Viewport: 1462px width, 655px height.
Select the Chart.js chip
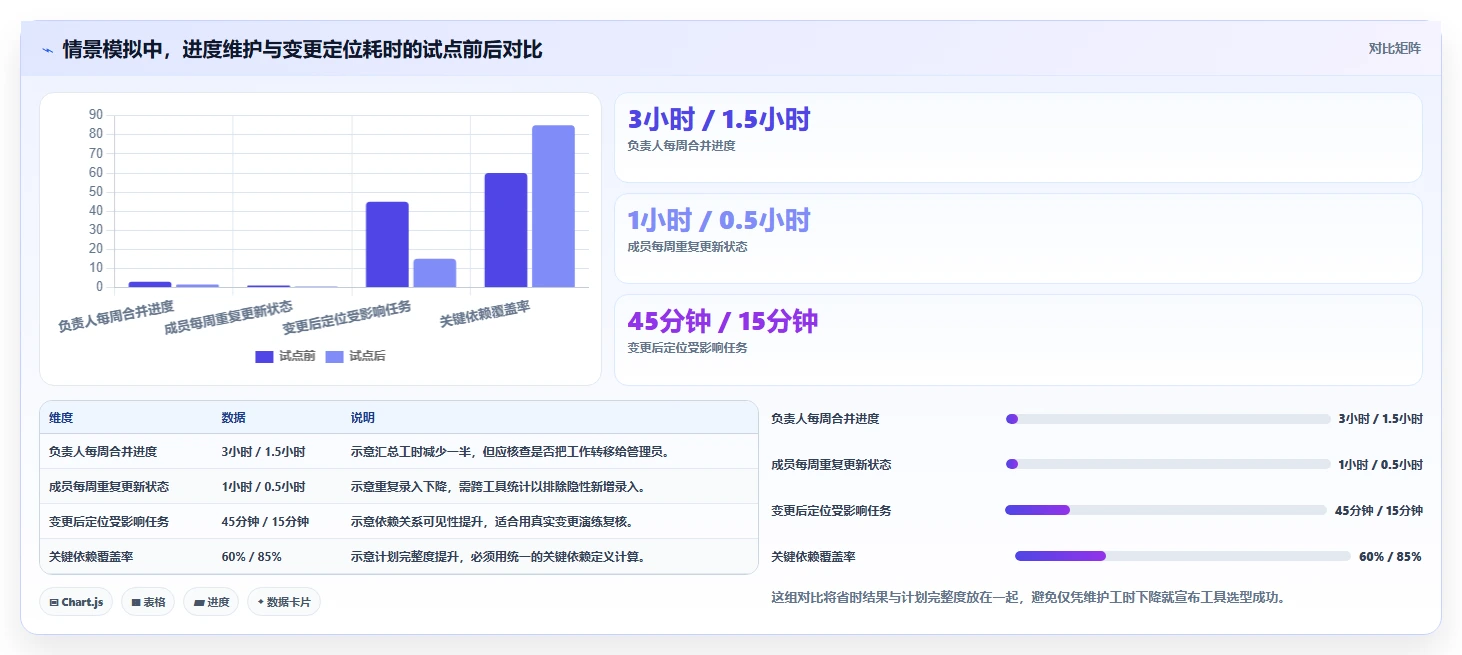76,602
